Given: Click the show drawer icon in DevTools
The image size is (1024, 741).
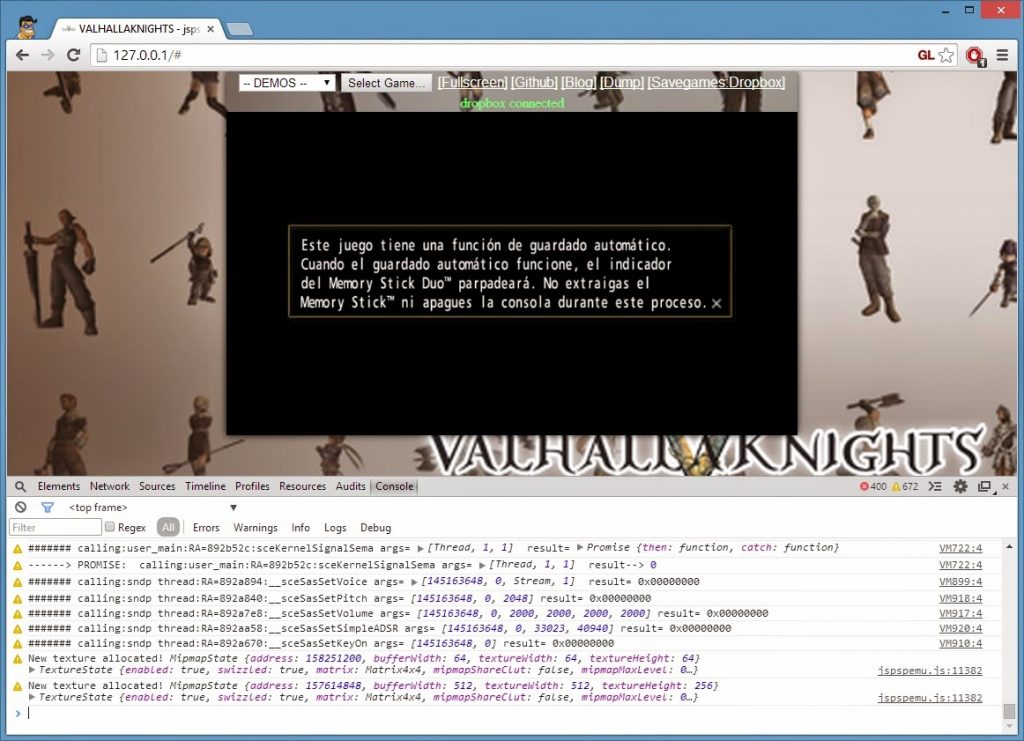Looking at the screenshot, I should 936,487.
